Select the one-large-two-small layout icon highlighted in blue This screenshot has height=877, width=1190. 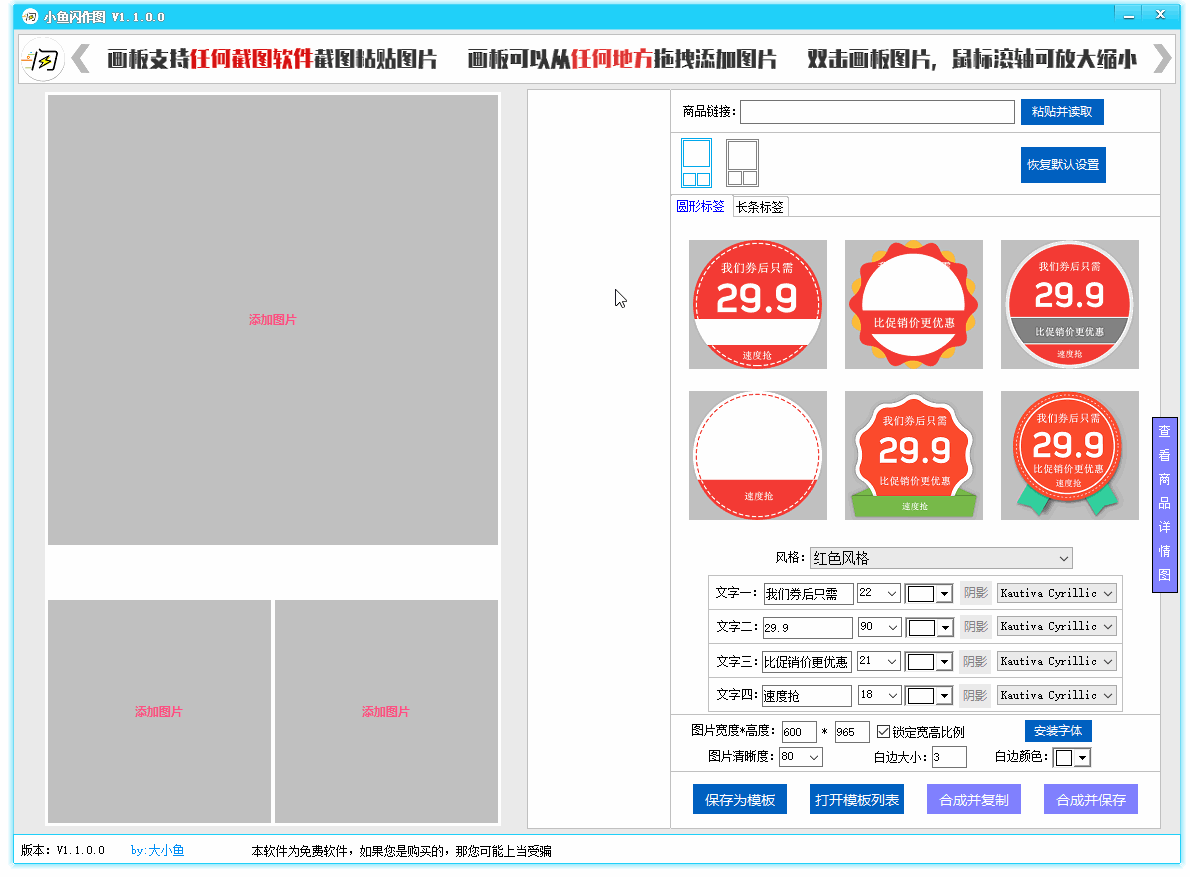[696, 162]
